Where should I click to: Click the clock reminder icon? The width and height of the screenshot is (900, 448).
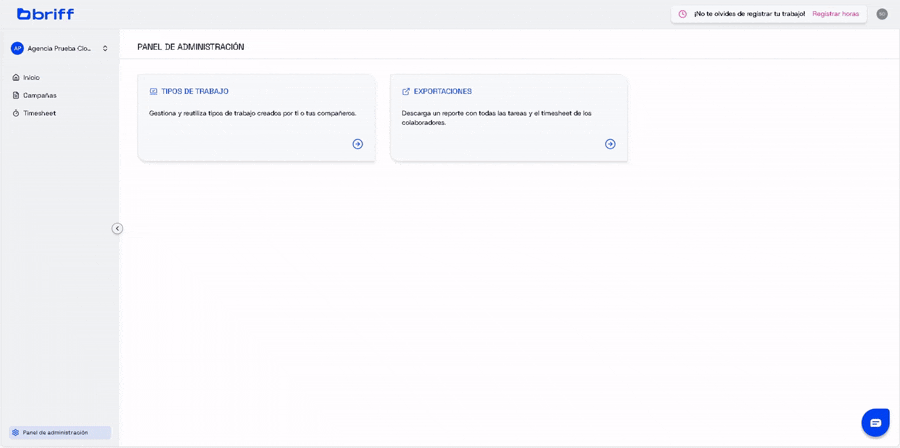(x=682, y=14)
